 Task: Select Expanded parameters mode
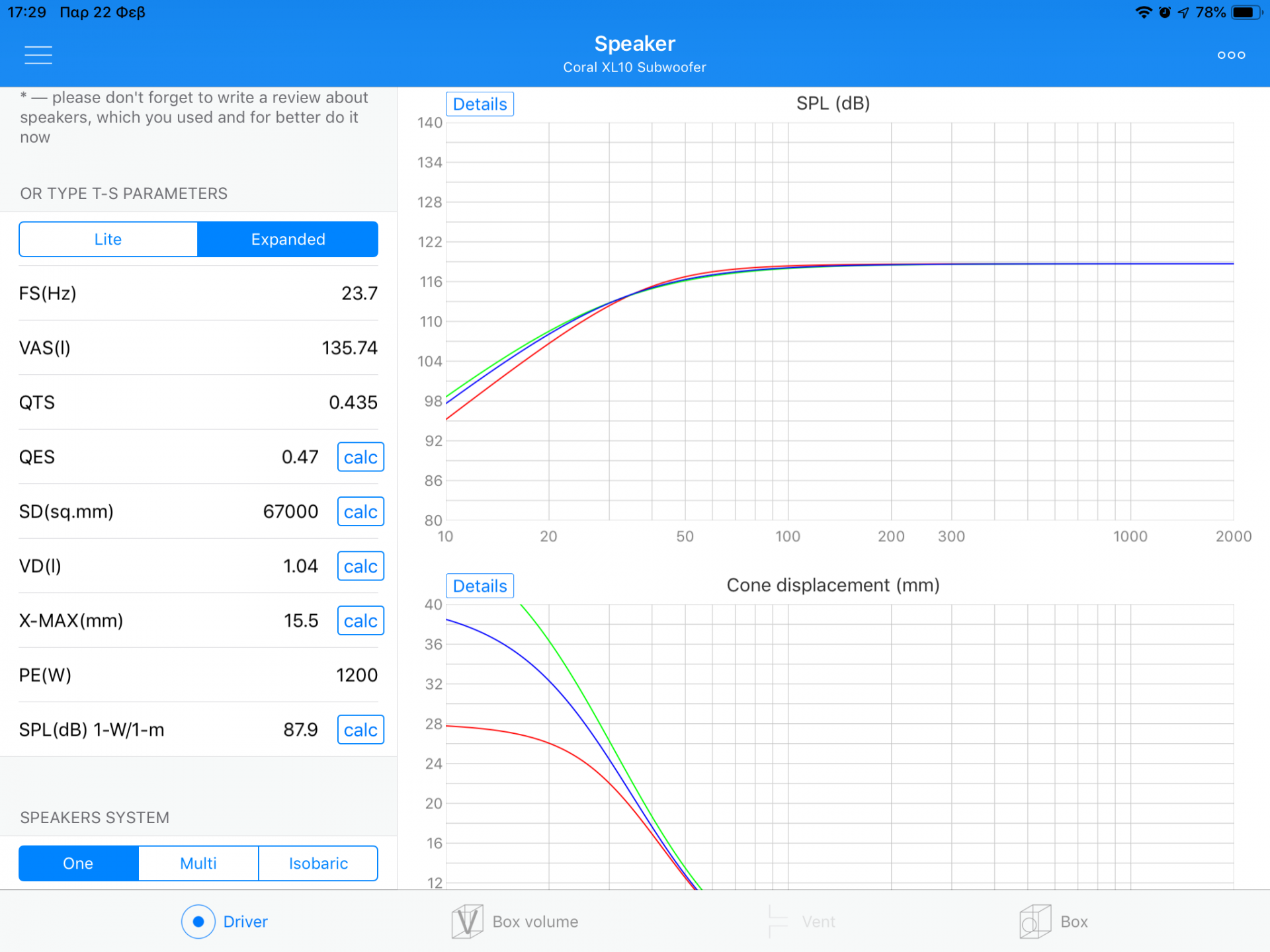tap(288, 239)
